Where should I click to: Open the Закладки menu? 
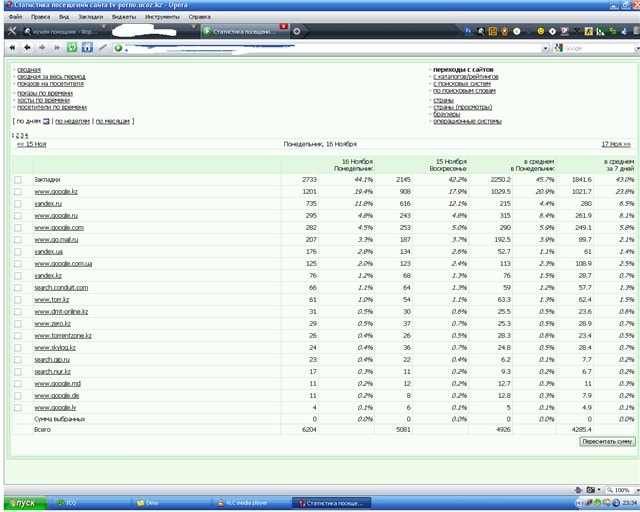click(x=91, y=17)
